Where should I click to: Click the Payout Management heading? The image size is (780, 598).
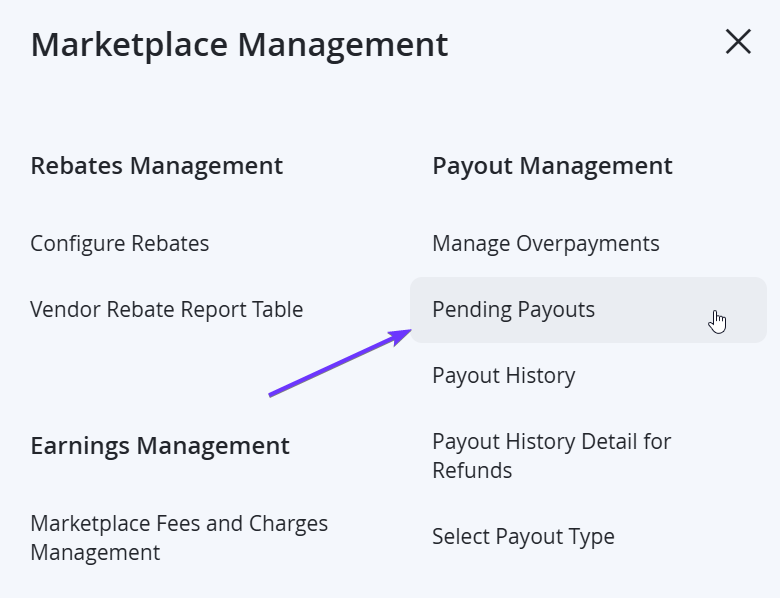pyautogui.click(x=552, y=166)
